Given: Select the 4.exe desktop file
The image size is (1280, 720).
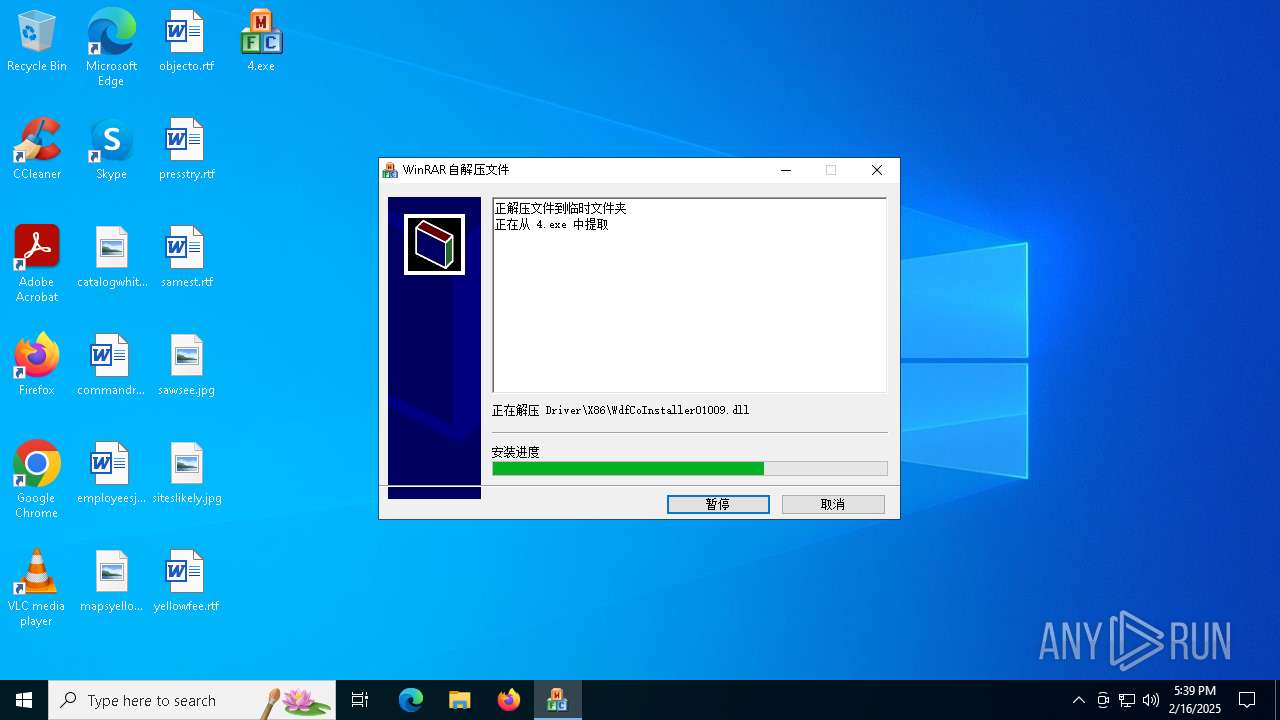Looking at the screenshot, I should tap(261, 41).
